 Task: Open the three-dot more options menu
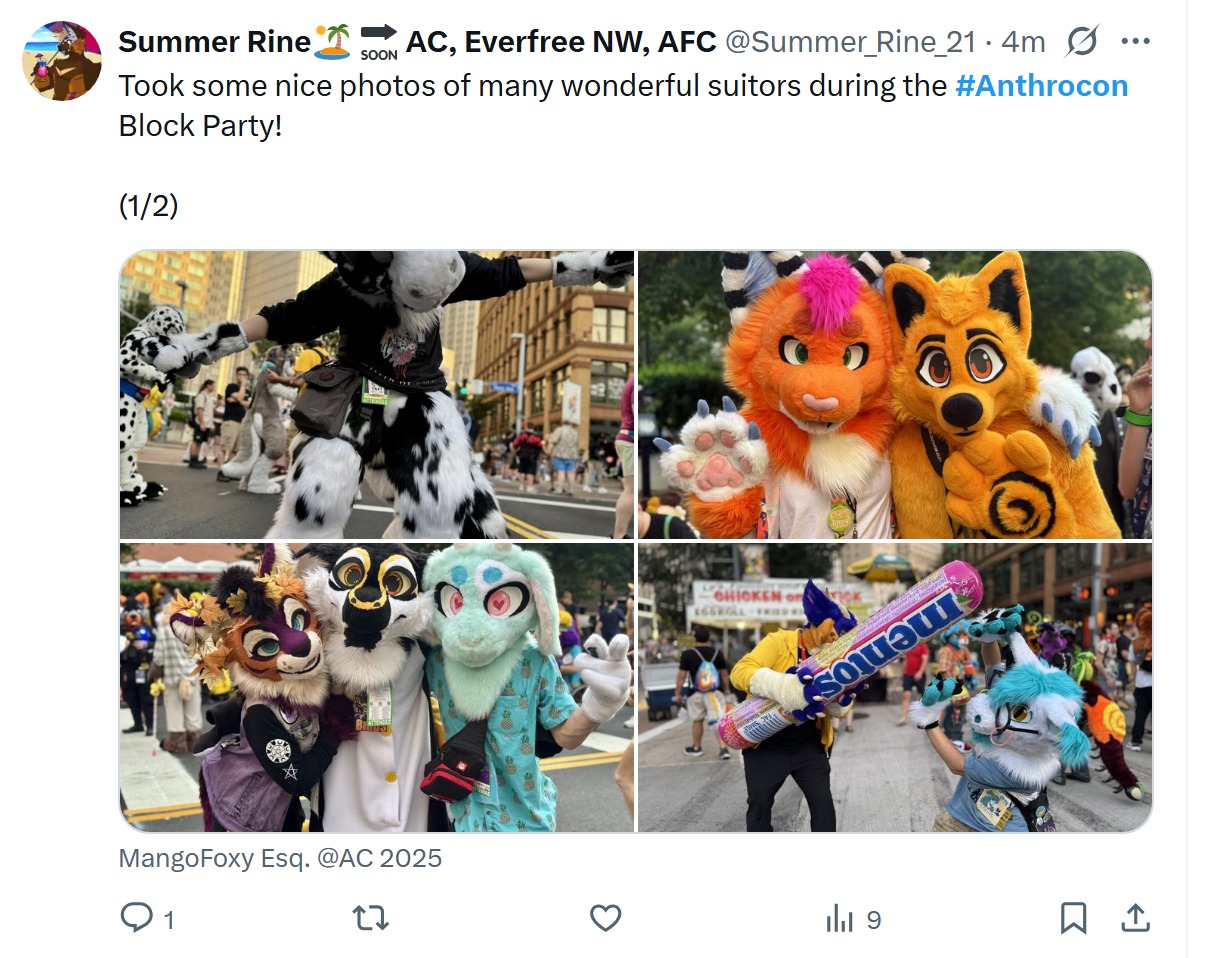coord(1135,42)
